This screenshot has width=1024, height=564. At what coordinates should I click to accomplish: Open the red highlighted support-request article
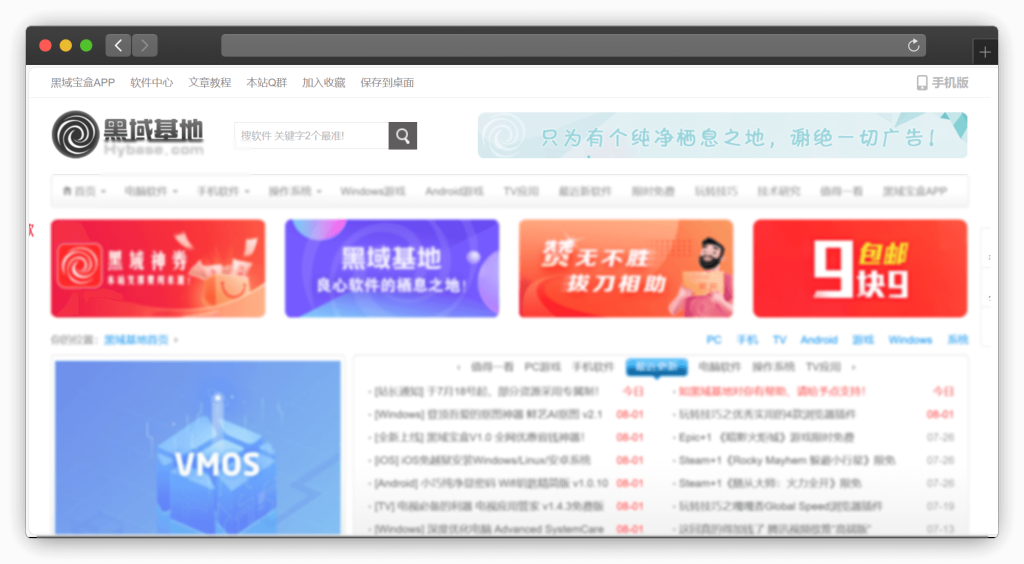click(772, 392)
